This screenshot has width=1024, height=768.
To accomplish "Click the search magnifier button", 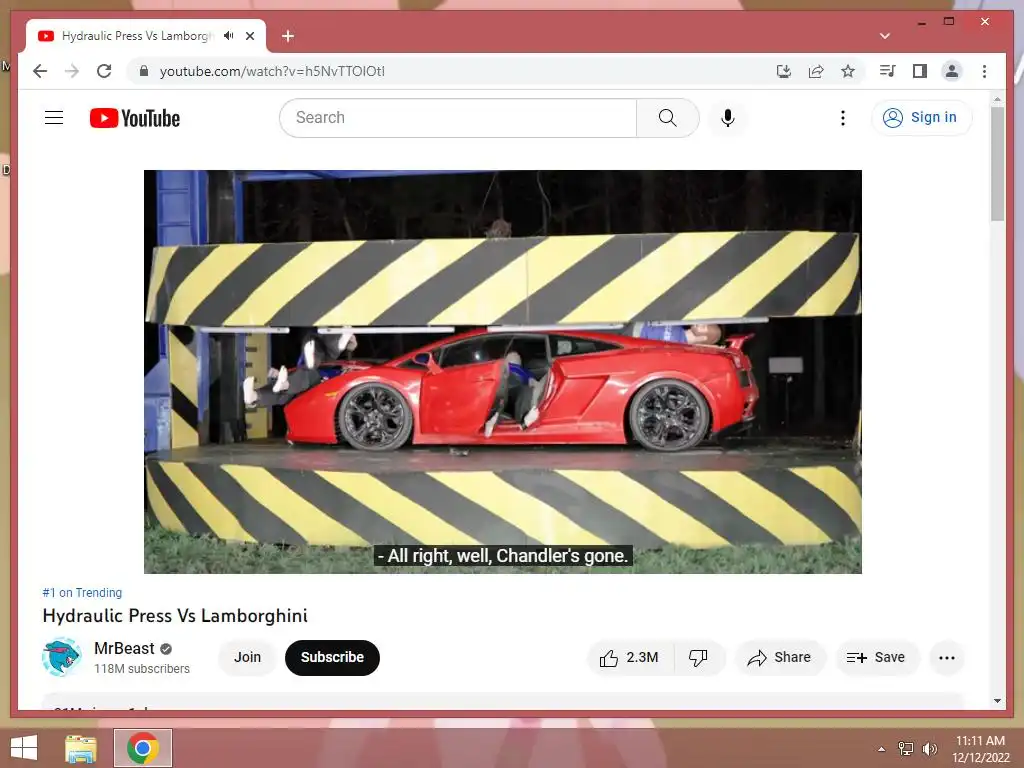I will pyautogui.click(x=667, y=118).
